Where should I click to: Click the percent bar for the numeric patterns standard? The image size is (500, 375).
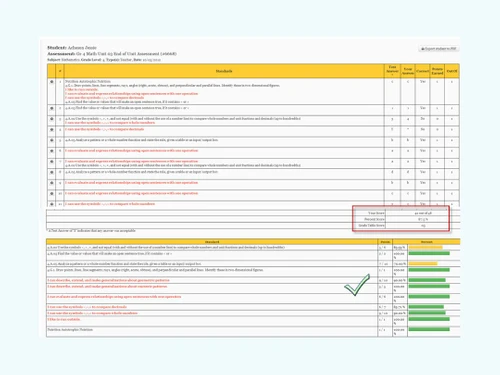click(429, 286)
